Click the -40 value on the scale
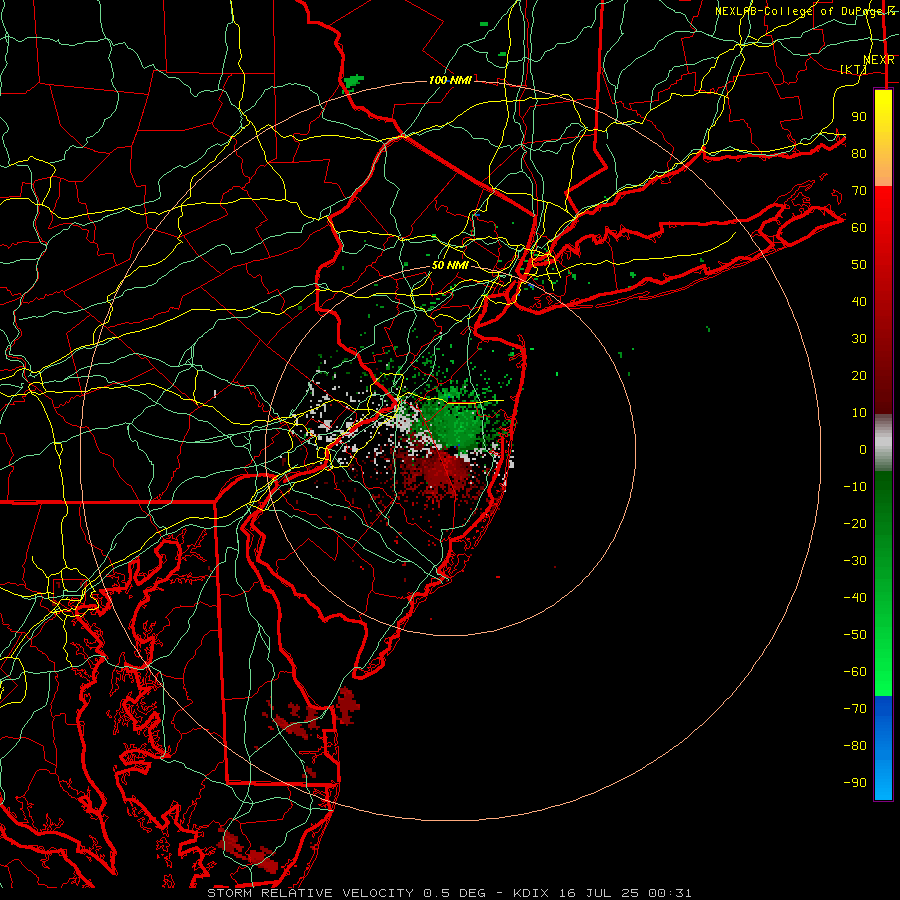The height and width of the screenshot is (900, 900). point(855,598)
